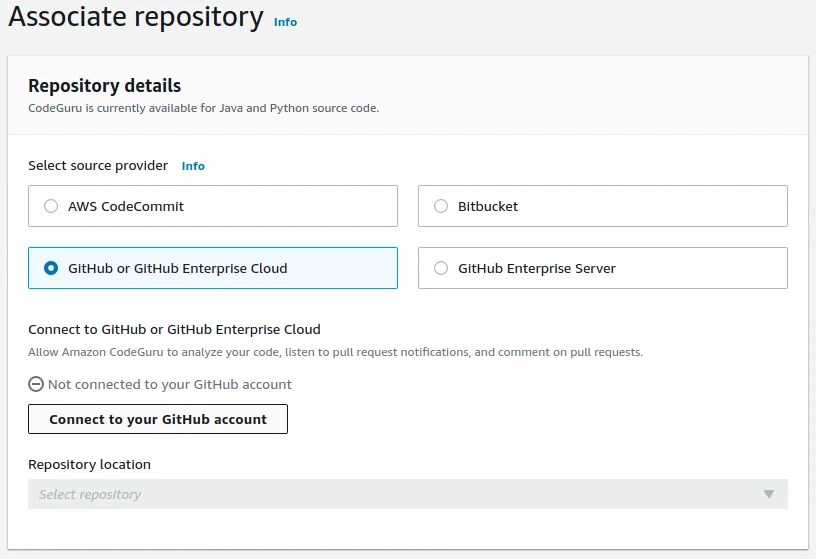This screenshot has height=559, width=816.
Task: Click the GitHub Enterprise Server label
Action: tap(537, 269)
